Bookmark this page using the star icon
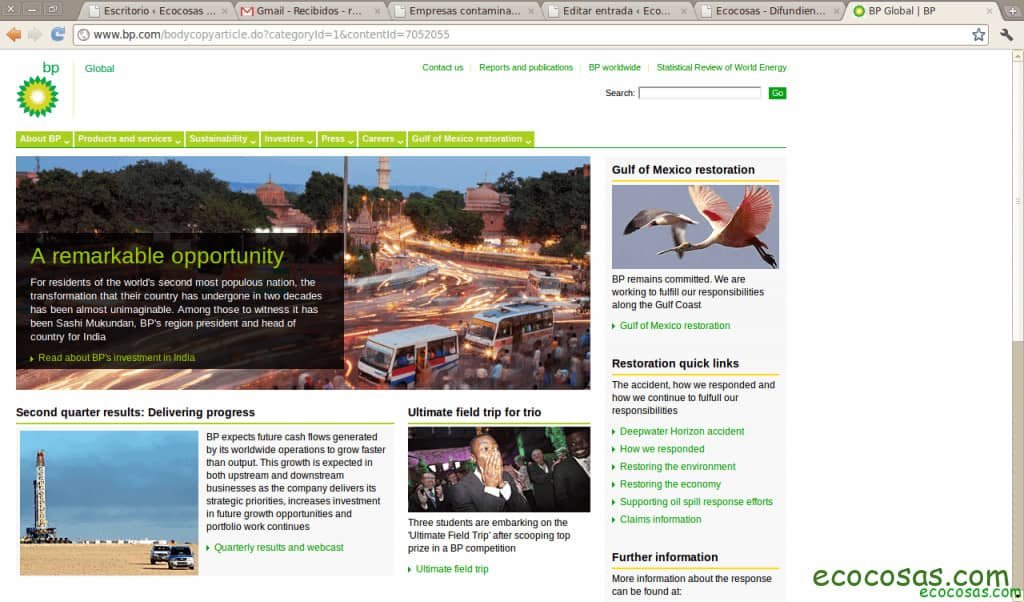Screen dimensions: 1024x602 (x=977, y=33)
